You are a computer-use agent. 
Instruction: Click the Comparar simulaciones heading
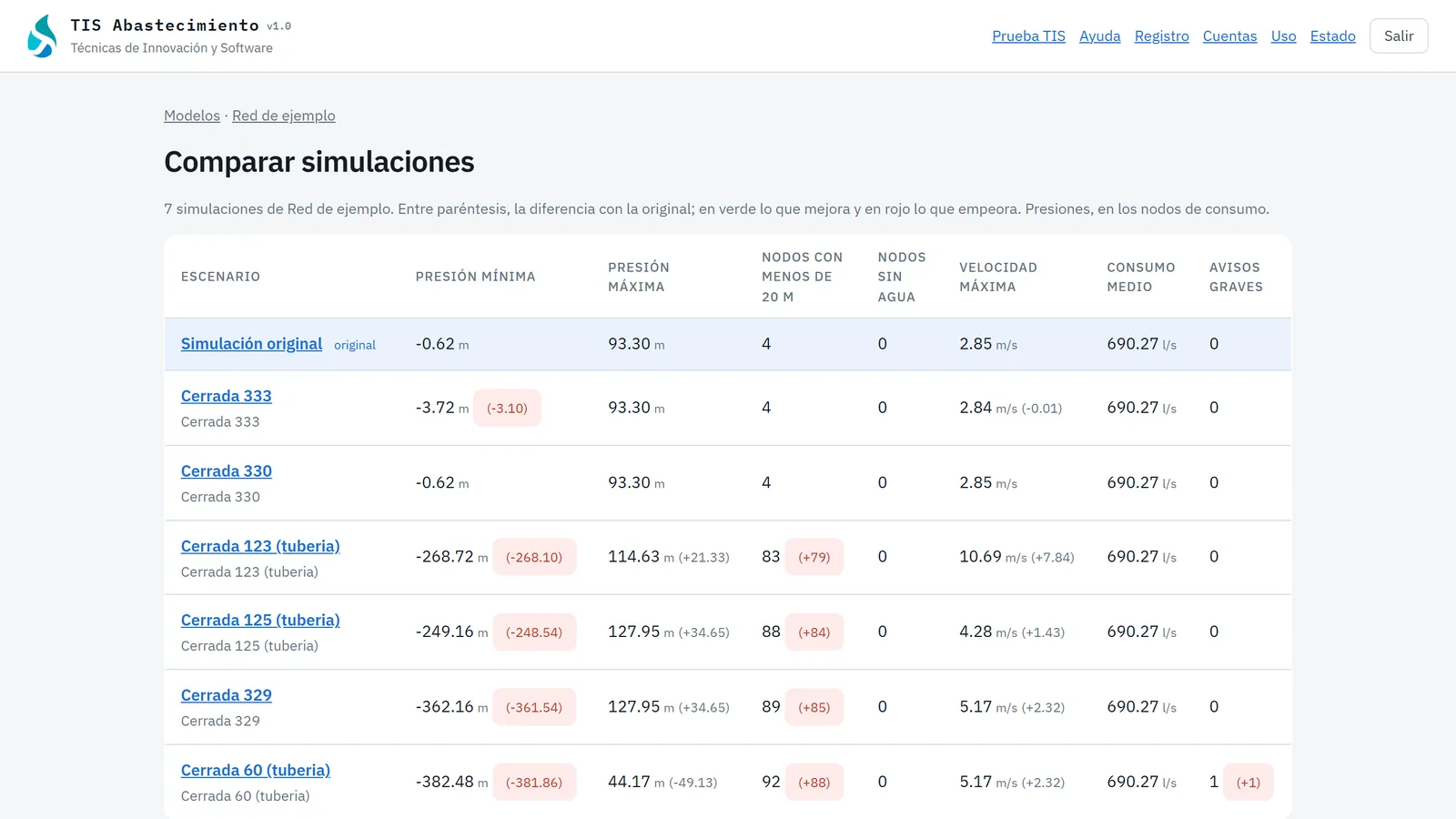coord(319,162)
